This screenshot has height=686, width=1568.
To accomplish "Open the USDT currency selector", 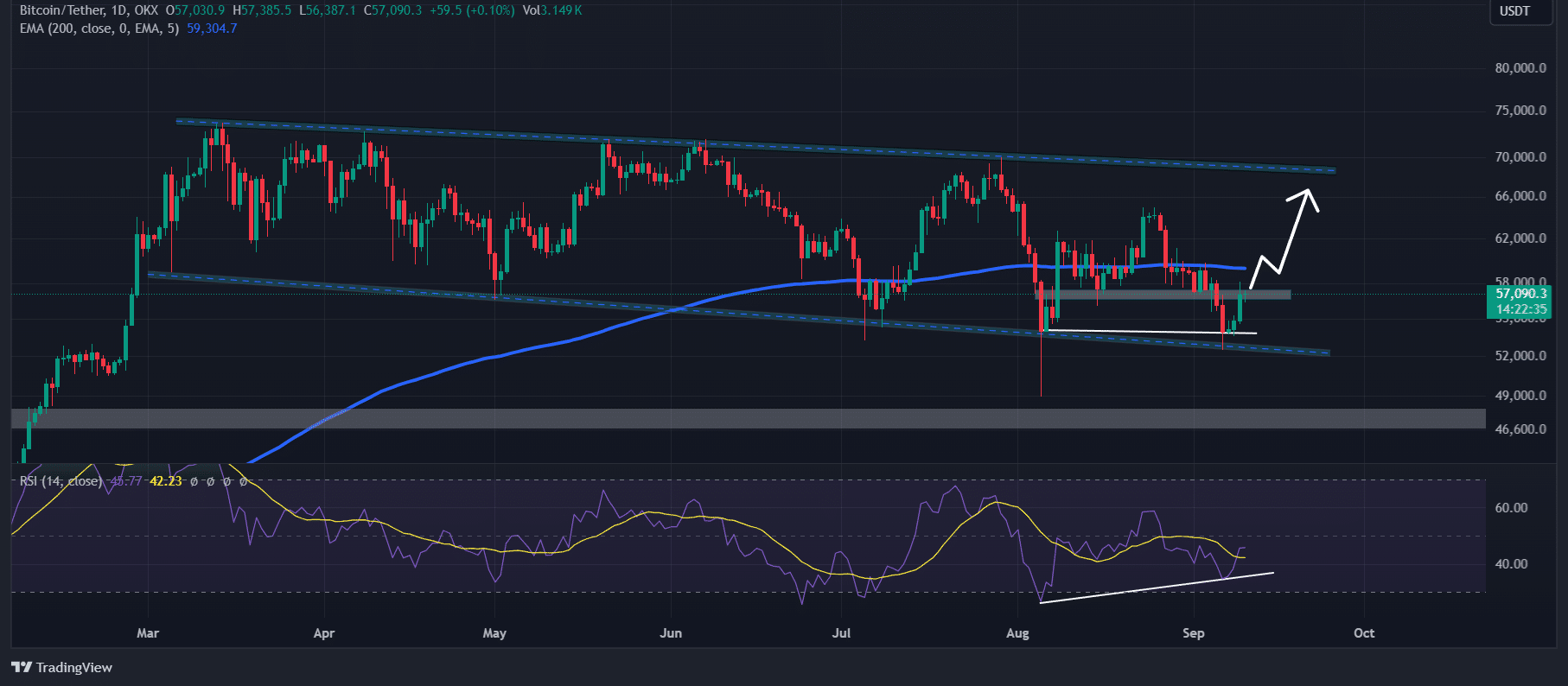I will coord(1520,11).
